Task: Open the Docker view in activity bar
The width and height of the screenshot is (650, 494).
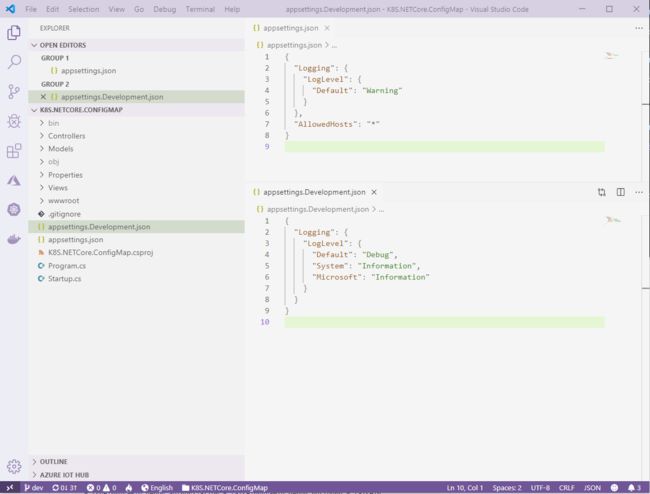Action: [x=14, y=240]
